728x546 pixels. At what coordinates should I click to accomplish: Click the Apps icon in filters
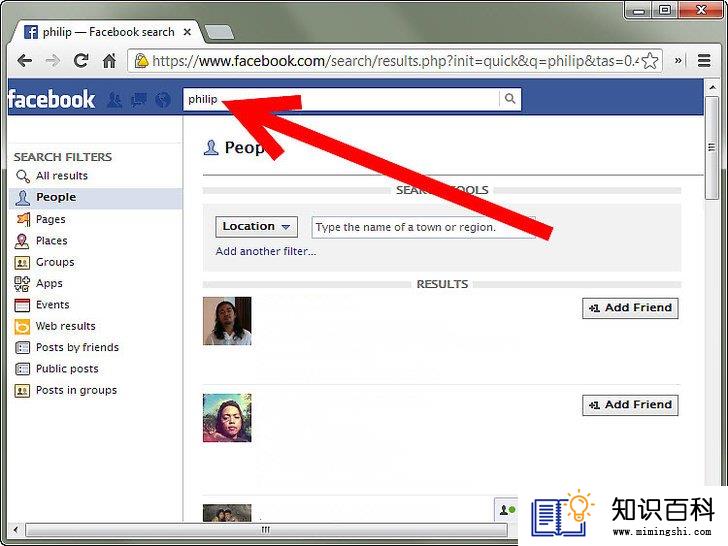click(22, 284)
